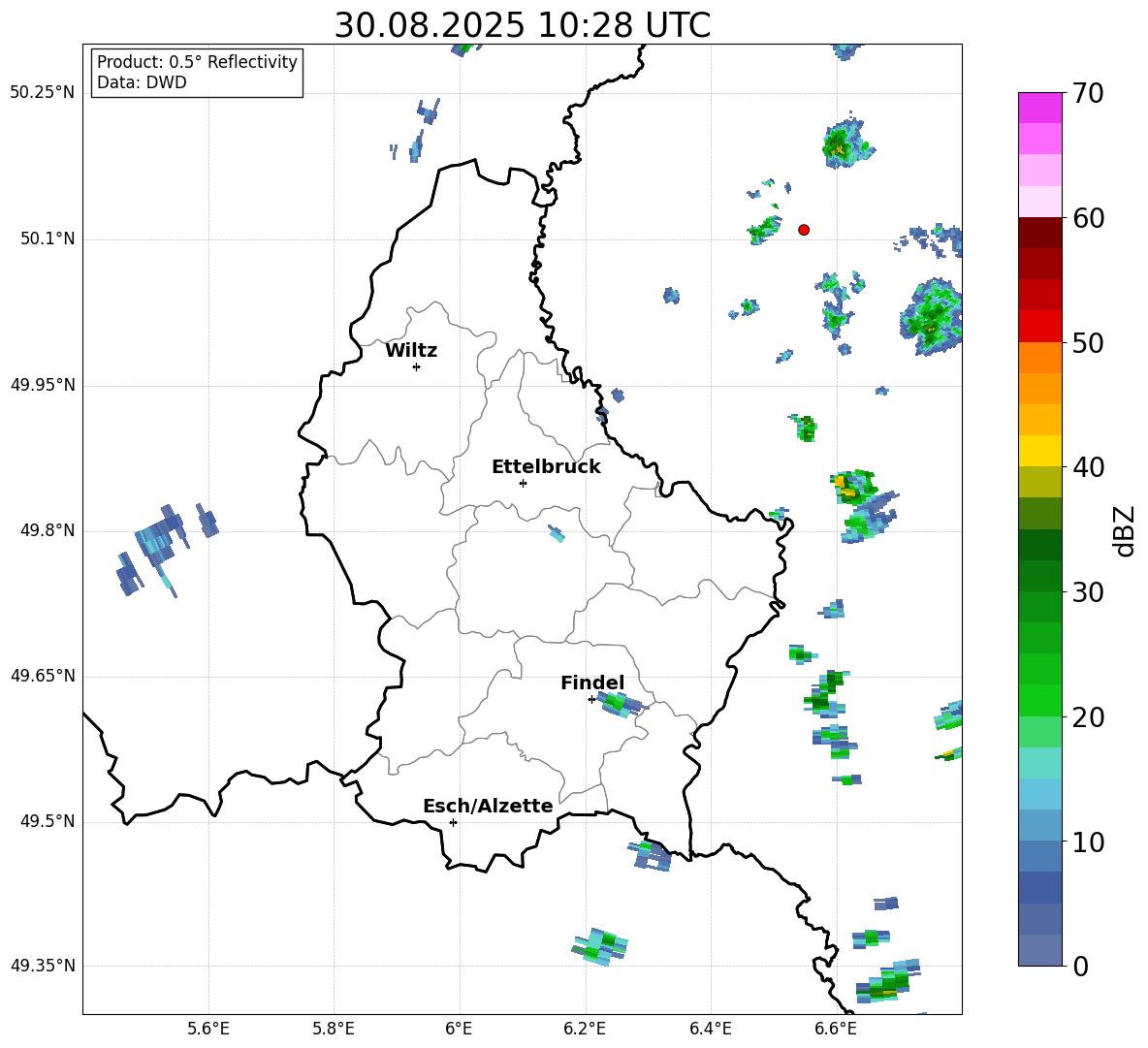
Task: Click the colorbar tick label 50
Action: click(x=1089, y=343)
